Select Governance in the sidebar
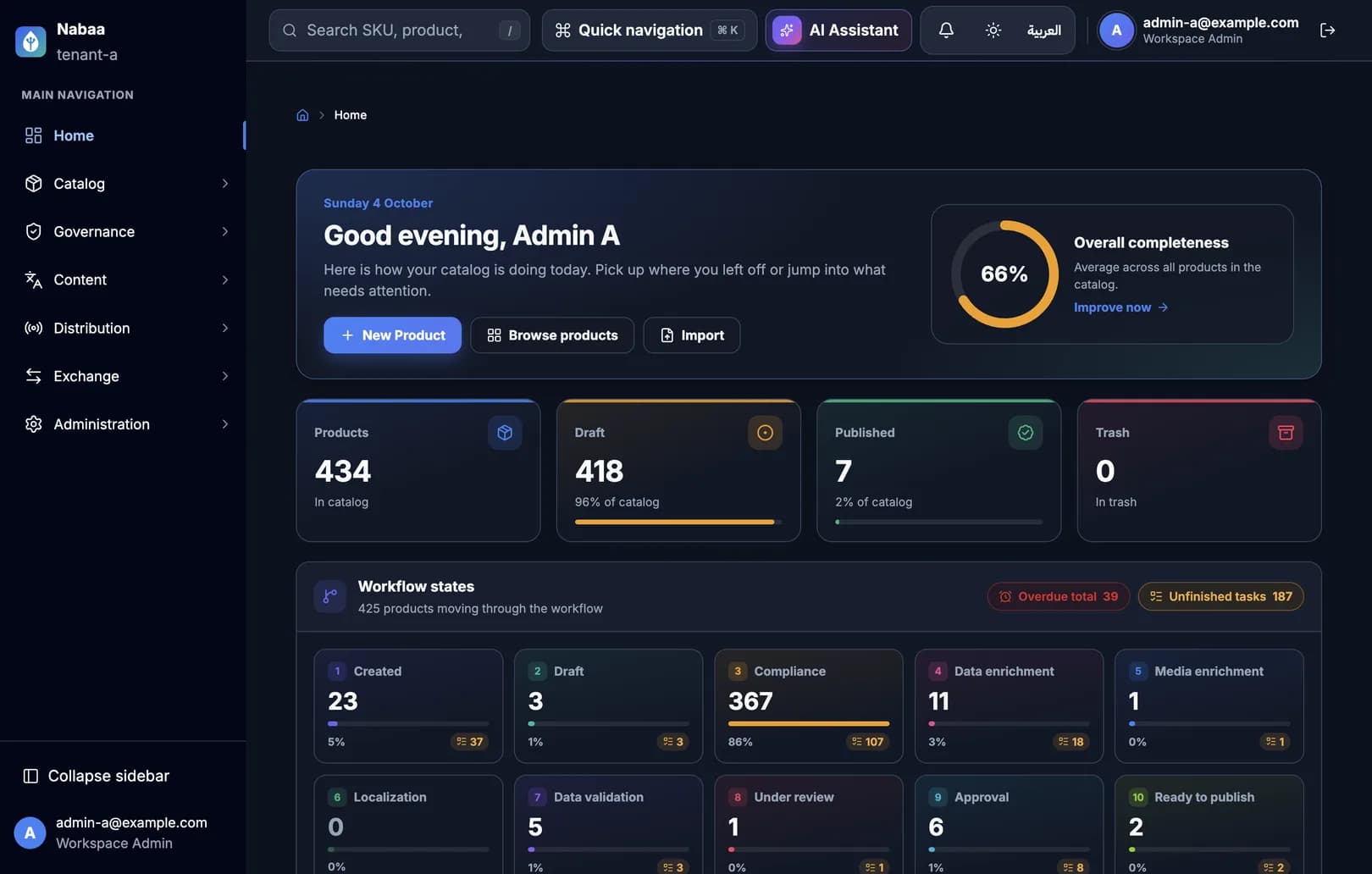The width and height of the screenshot is (1372, 874). pos(124,232)
